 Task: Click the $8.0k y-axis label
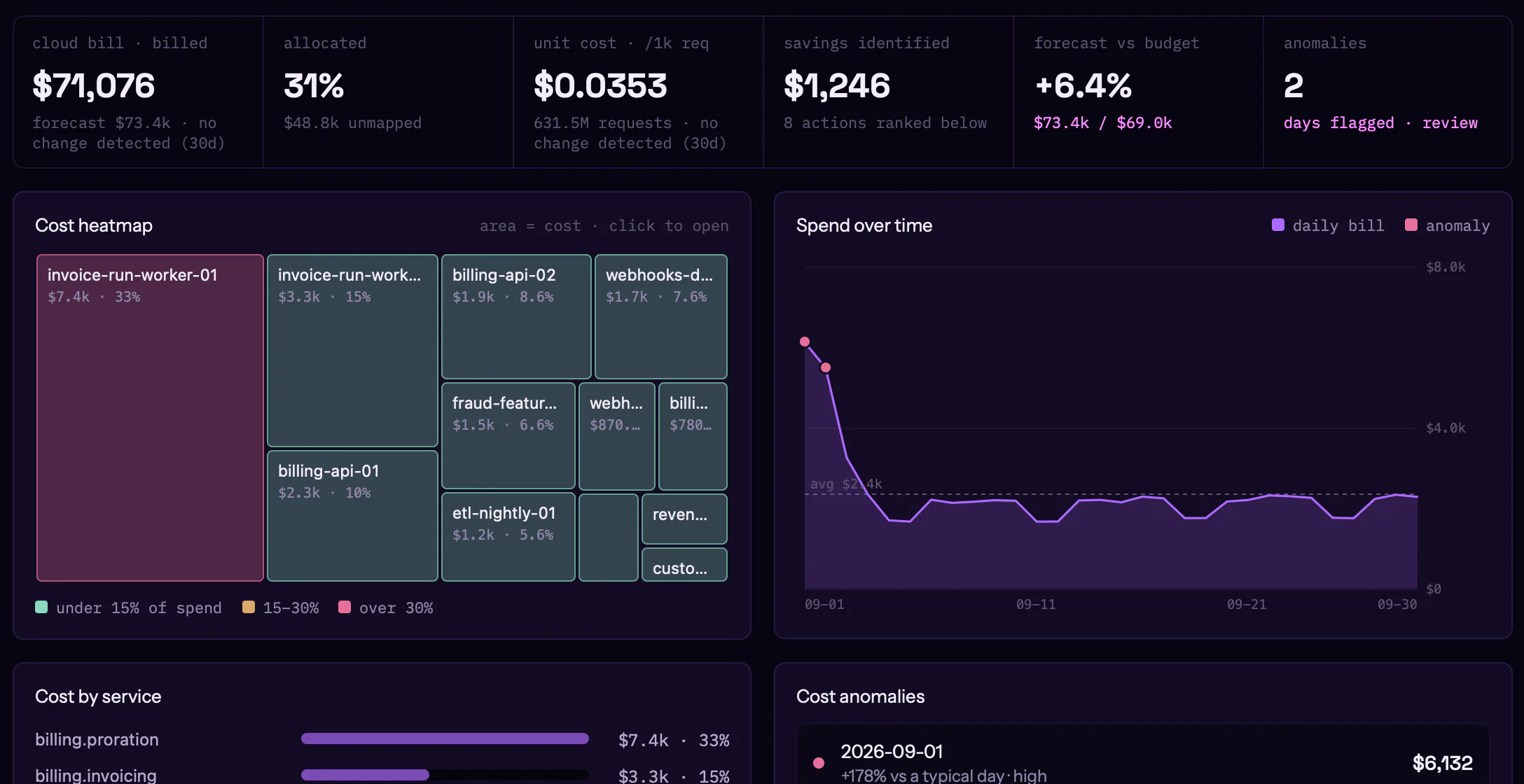[1446, 267]
